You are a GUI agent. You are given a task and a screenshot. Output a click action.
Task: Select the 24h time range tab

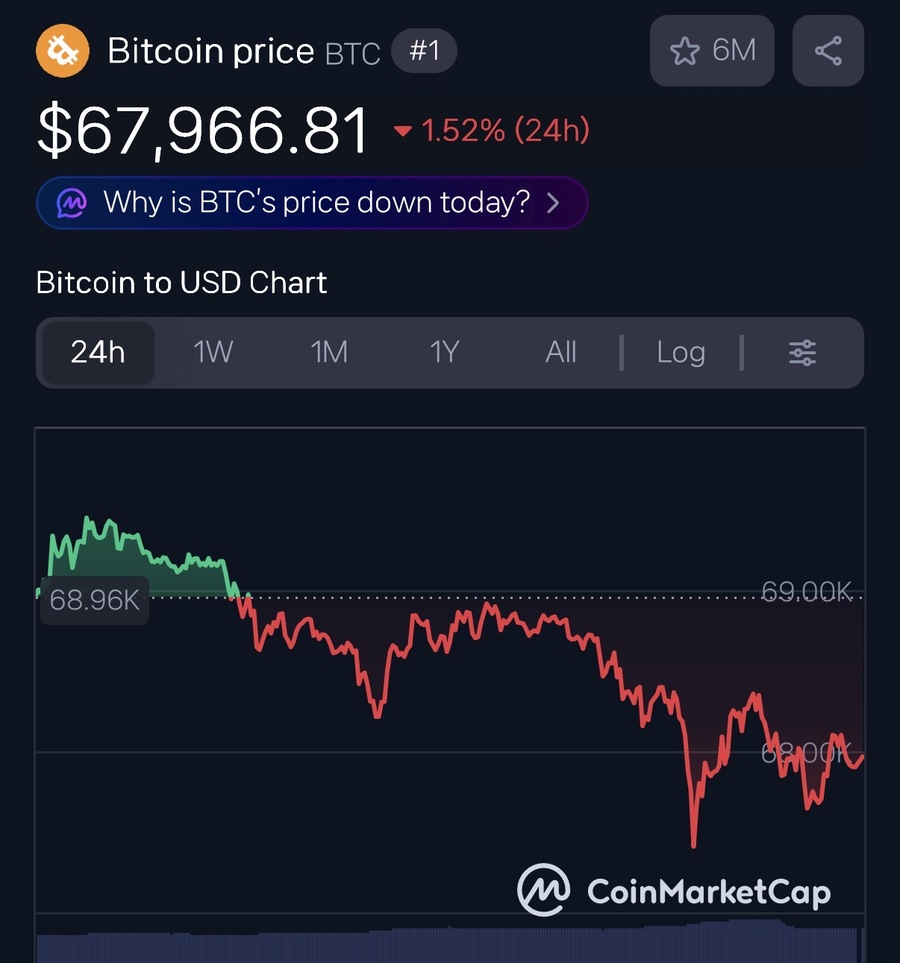pyautogui.click(x=97, y=352)
